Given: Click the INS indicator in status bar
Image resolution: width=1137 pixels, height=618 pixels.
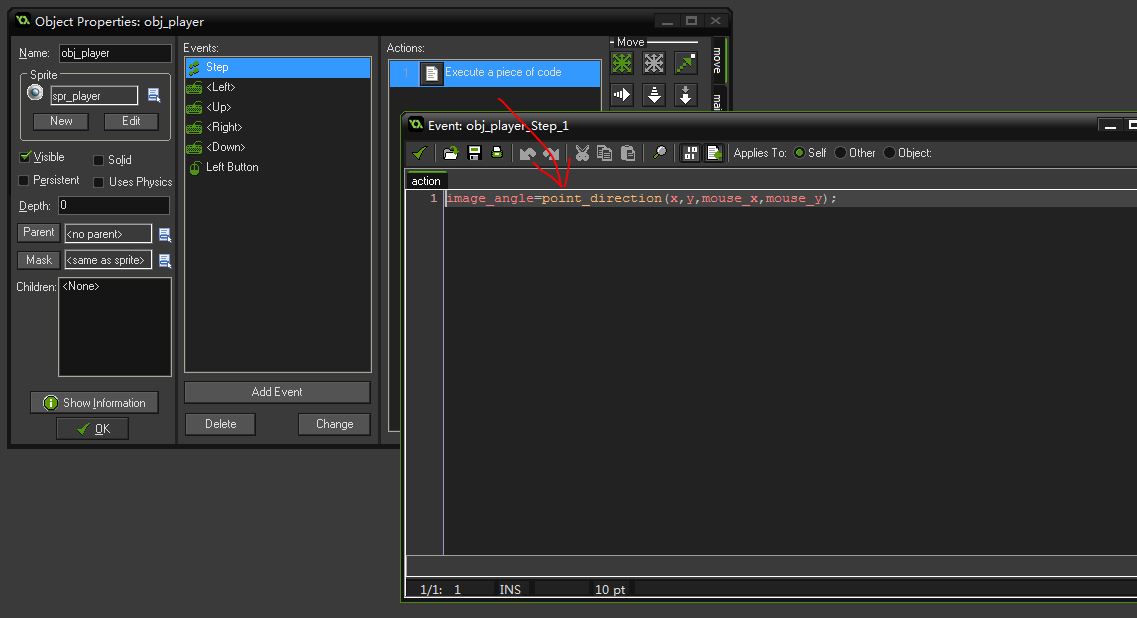Looking at the screenshot, I should pyautogui.click(x=510, y=590).
